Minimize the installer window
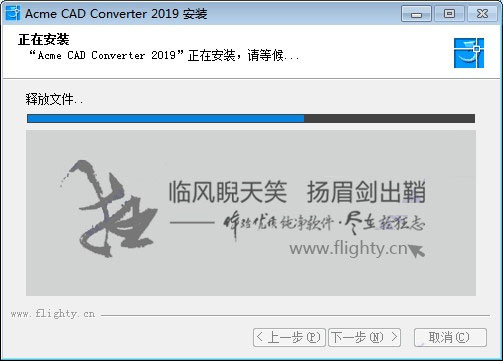 (416, 14)
